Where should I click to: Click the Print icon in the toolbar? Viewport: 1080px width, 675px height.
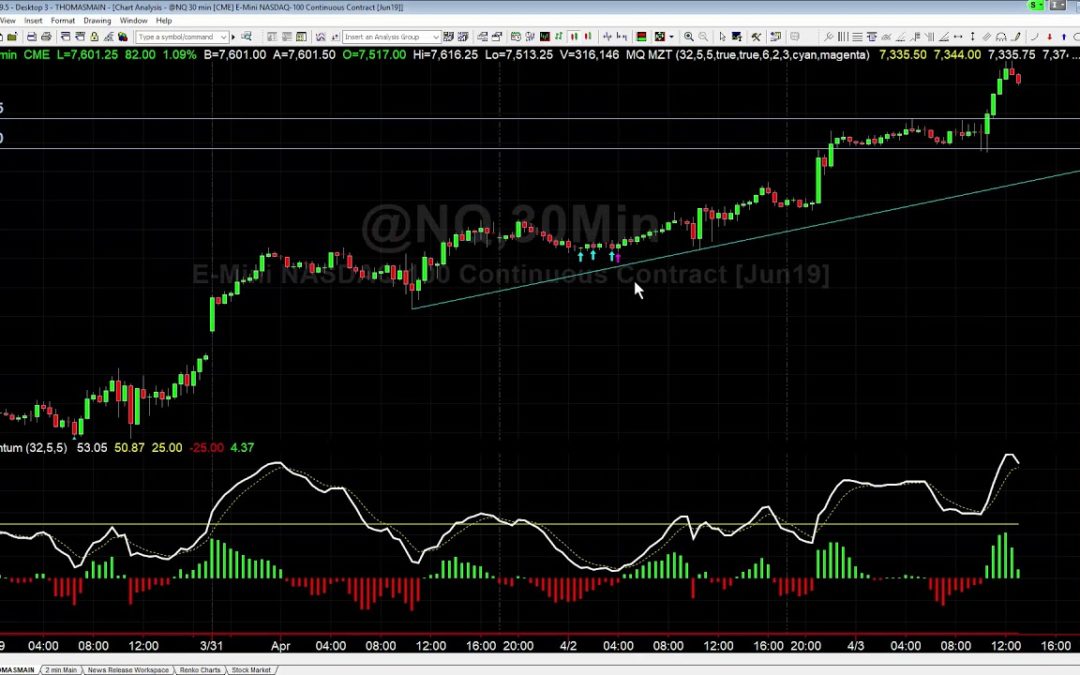47,37
